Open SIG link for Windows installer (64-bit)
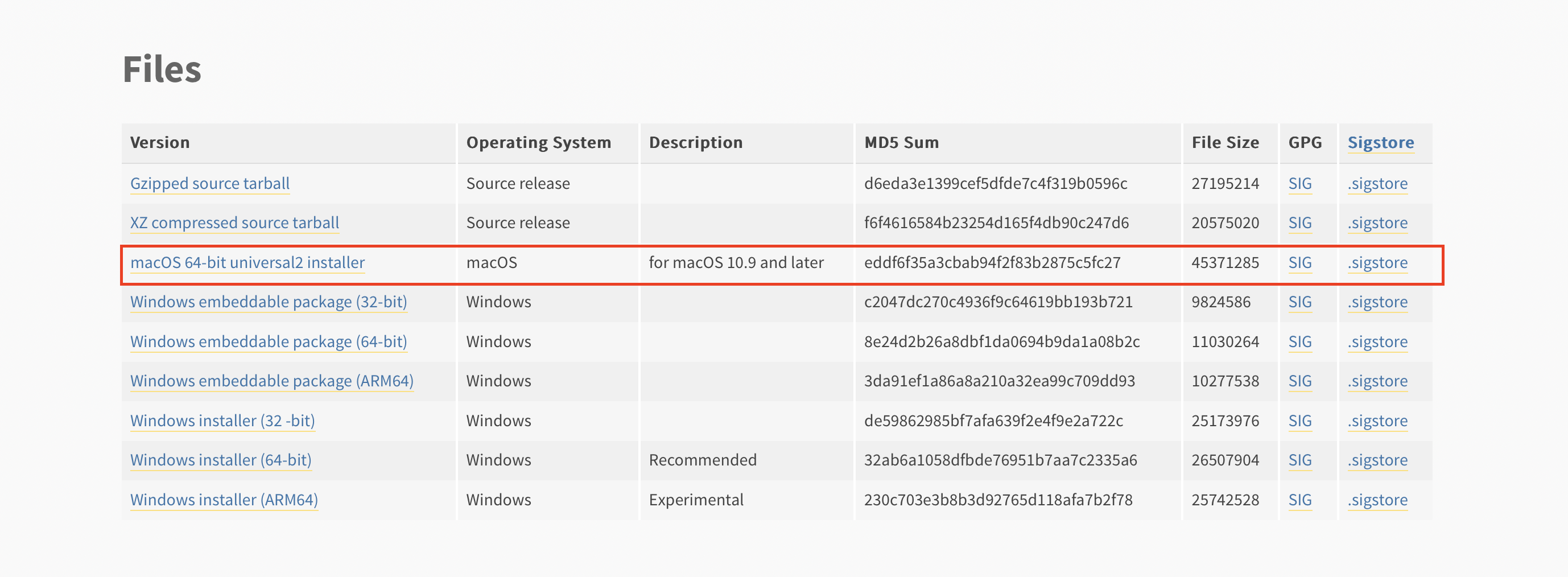This screenshot has width=1568, height=577. (x=1300, y=460)
